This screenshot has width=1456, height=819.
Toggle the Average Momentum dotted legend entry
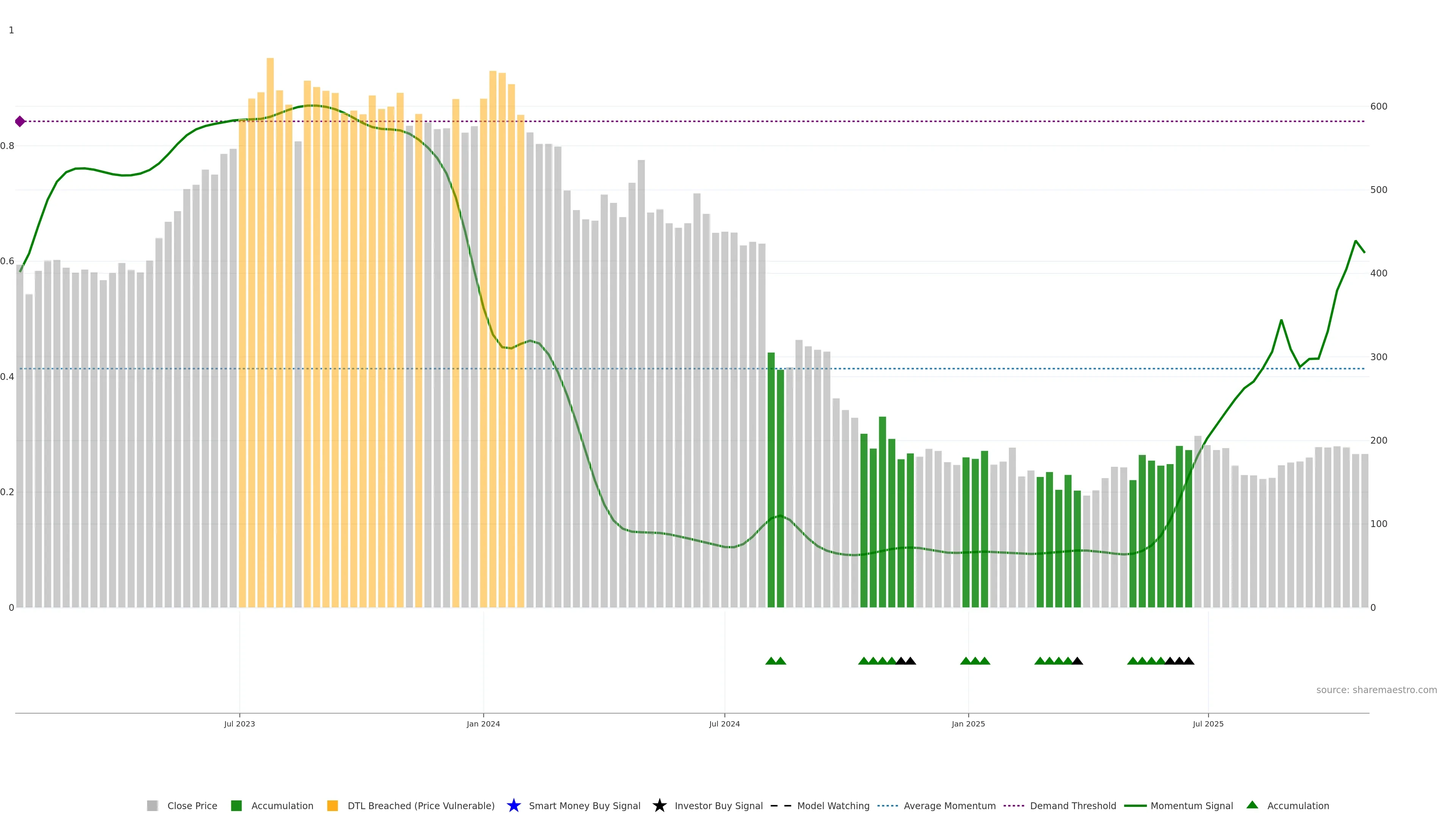887,805
